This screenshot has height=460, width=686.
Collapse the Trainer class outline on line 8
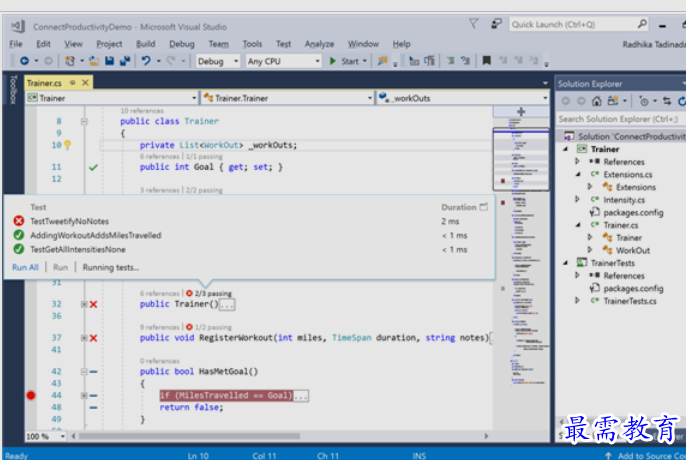click(84, 121)
